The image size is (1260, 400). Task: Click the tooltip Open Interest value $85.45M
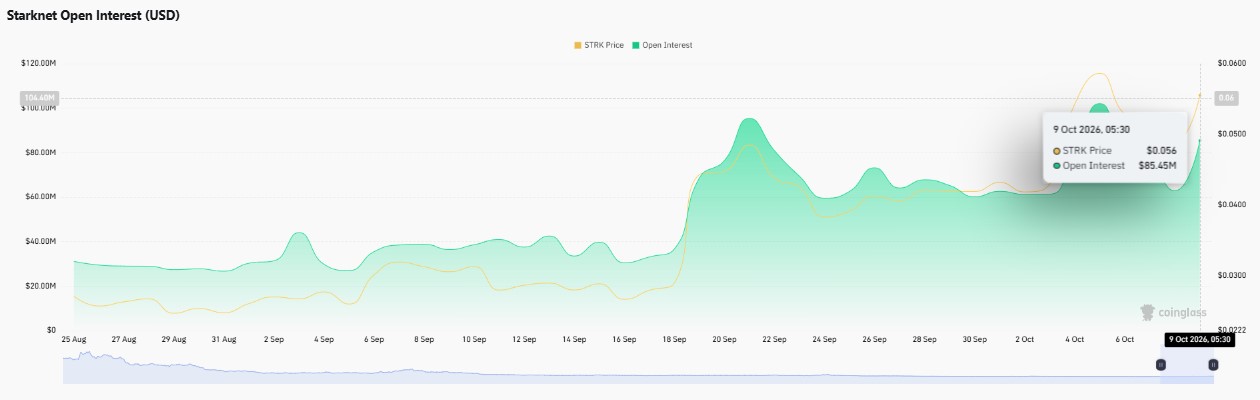click(x=1156, y=165)
